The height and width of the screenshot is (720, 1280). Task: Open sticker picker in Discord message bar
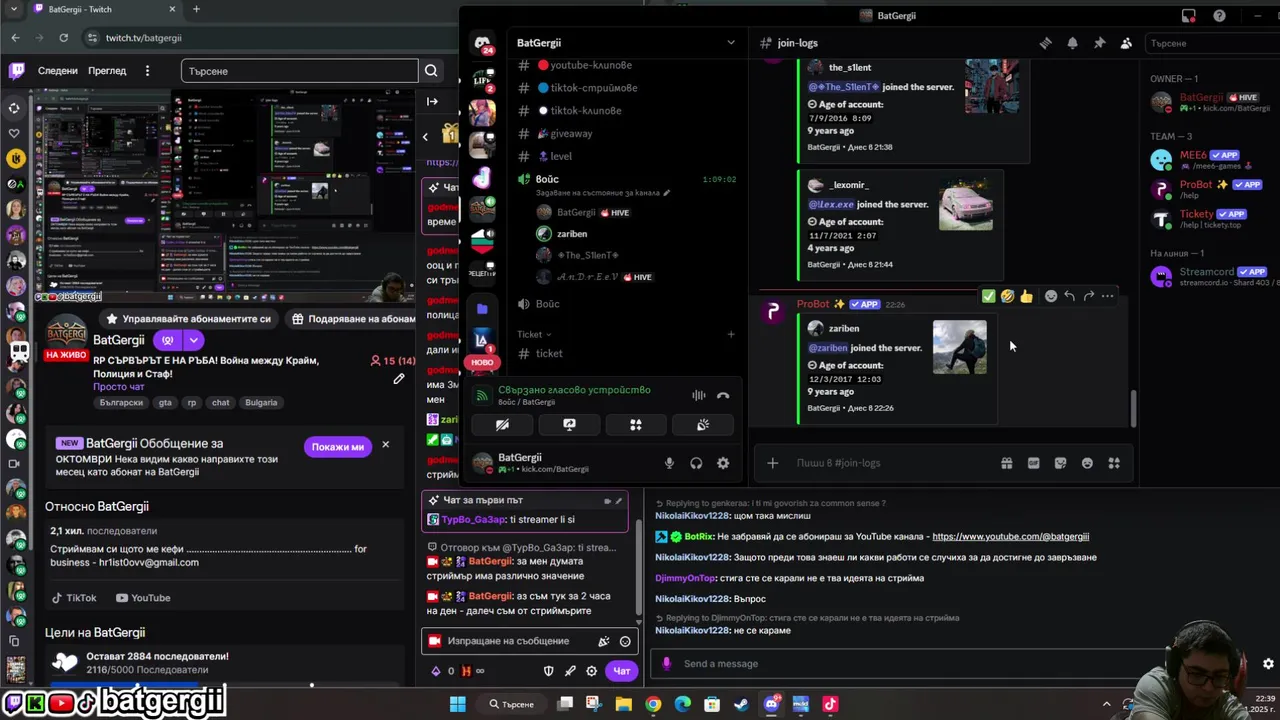tap(1060, 463)
